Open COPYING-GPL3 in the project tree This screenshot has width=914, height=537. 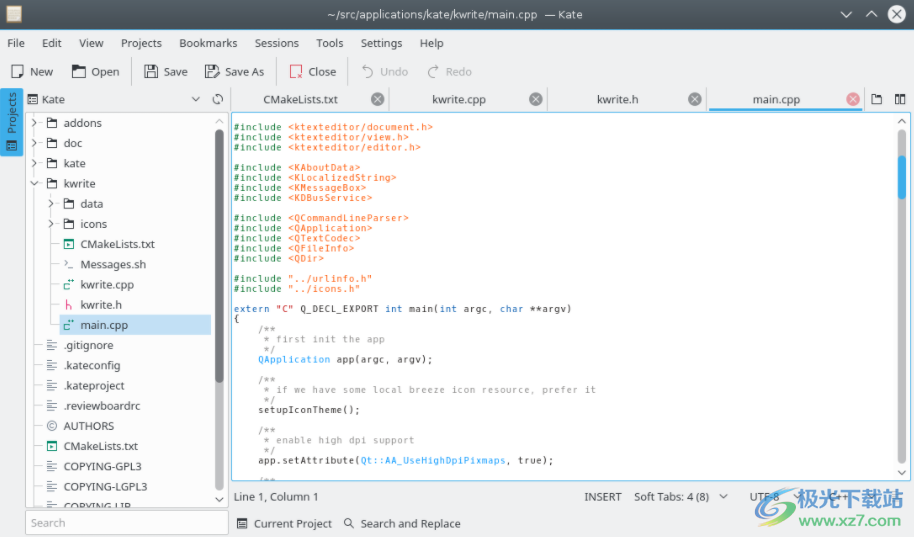(102, 466)
